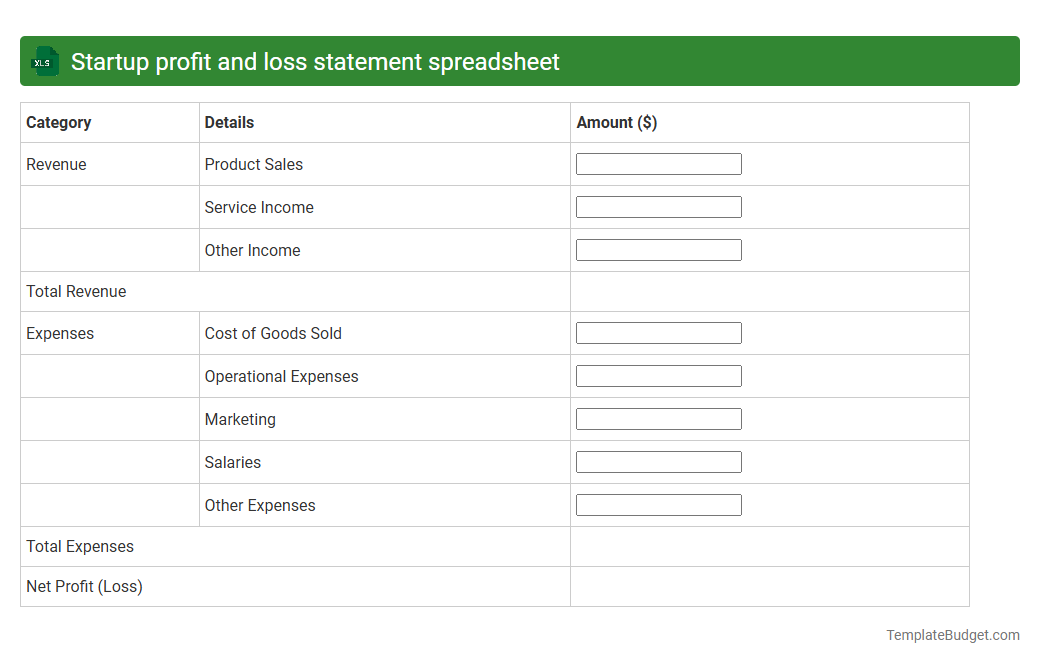Click the Service Income amount box
Viewport: 1040px width, 664px height.
(x=658, y=206)
